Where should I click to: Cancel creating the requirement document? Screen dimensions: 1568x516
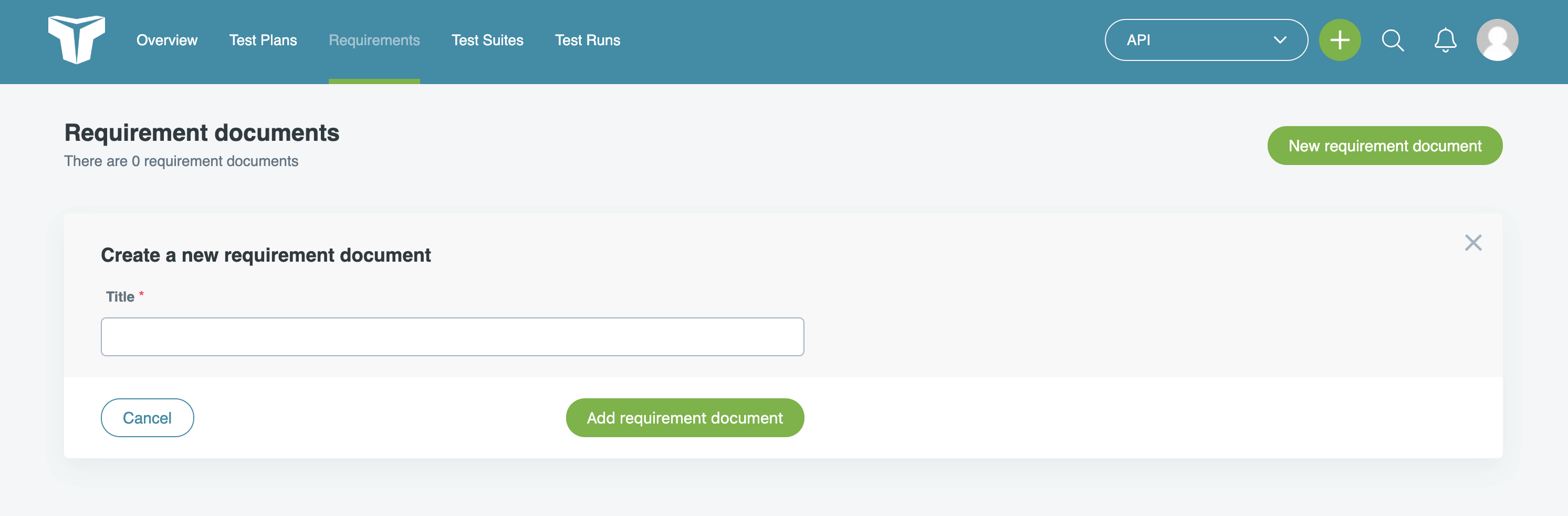(147, 417)
